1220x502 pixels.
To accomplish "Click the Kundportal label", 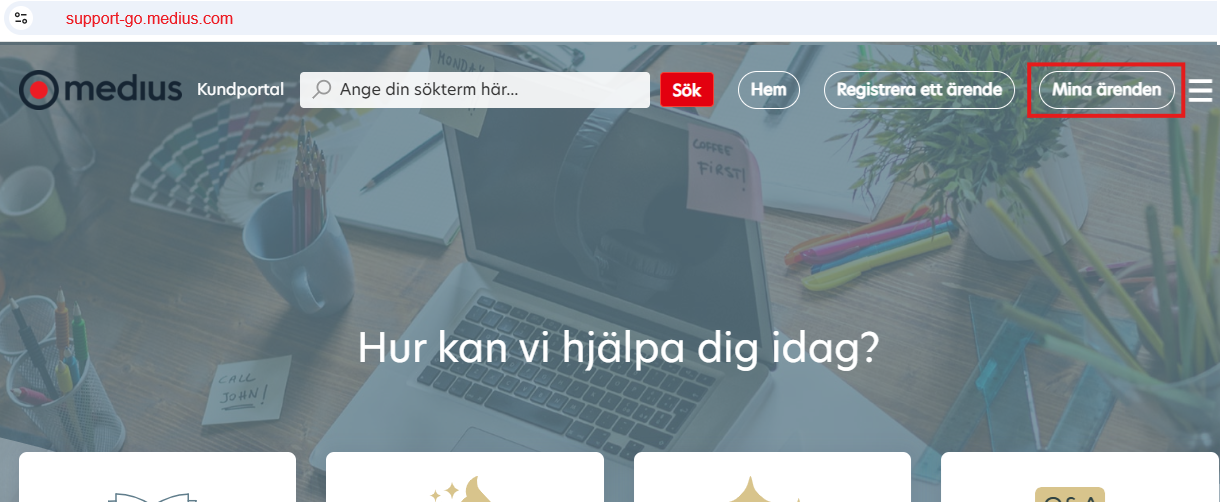I will tap(240, 89).
